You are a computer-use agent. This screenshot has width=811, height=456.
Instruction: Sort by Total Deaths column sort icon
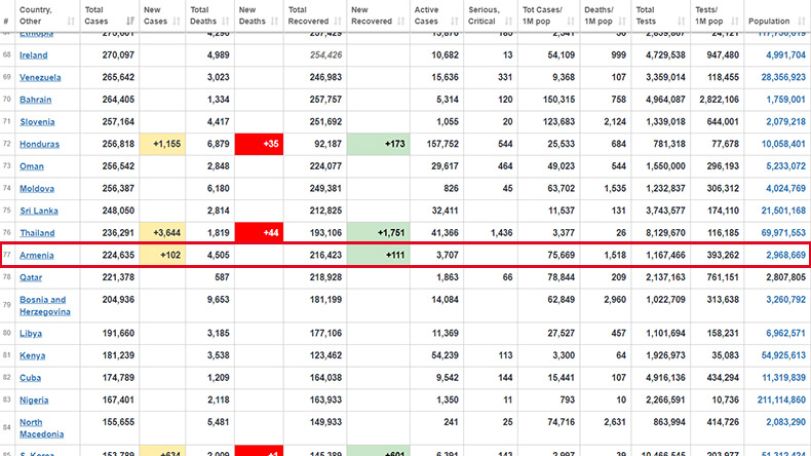(225, 21)
